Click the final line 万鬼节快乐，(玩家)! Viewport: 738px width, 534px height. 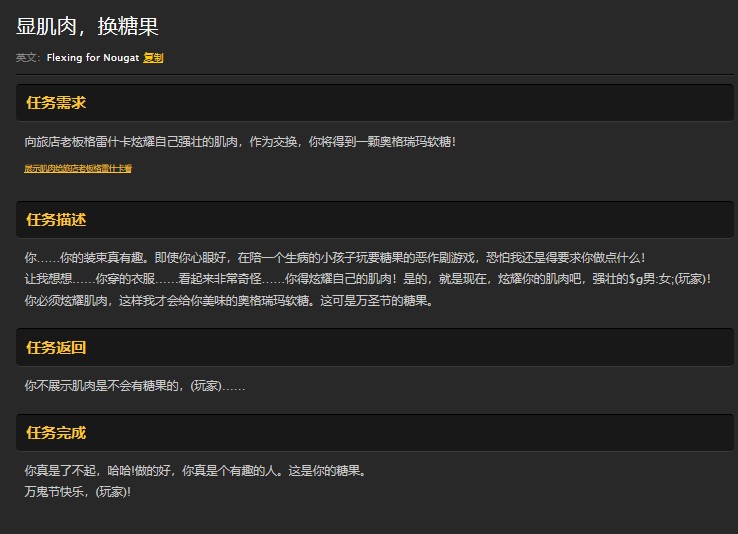pyautogui.click(x=78, y=491)
